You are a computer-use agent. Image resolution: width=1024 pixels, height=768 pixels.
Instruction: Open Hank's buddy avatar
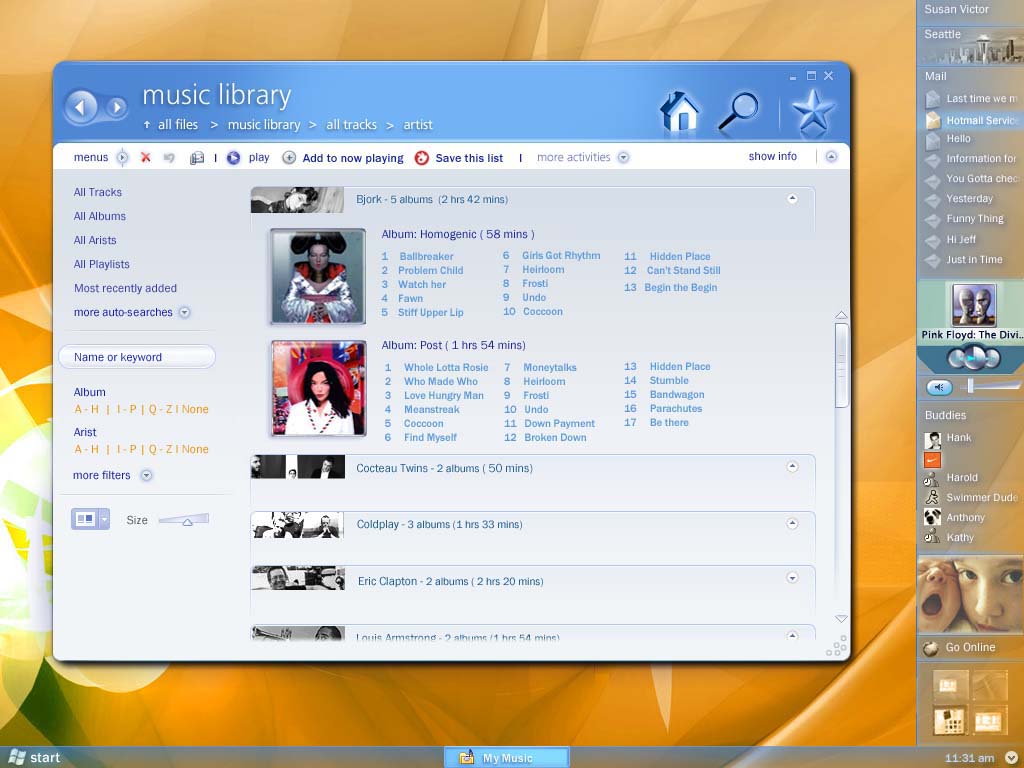click(933, 440)
